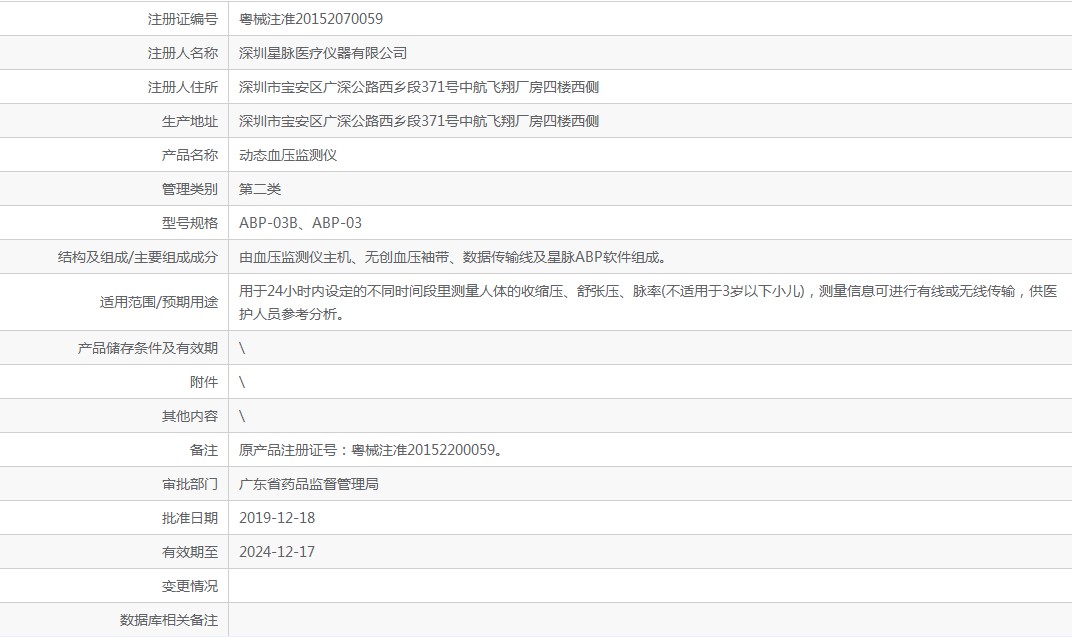Screen dimensions: 1072x637
Task: Click the 结构及组成/主要组成成分 label
Action: [x=137, y=258]
